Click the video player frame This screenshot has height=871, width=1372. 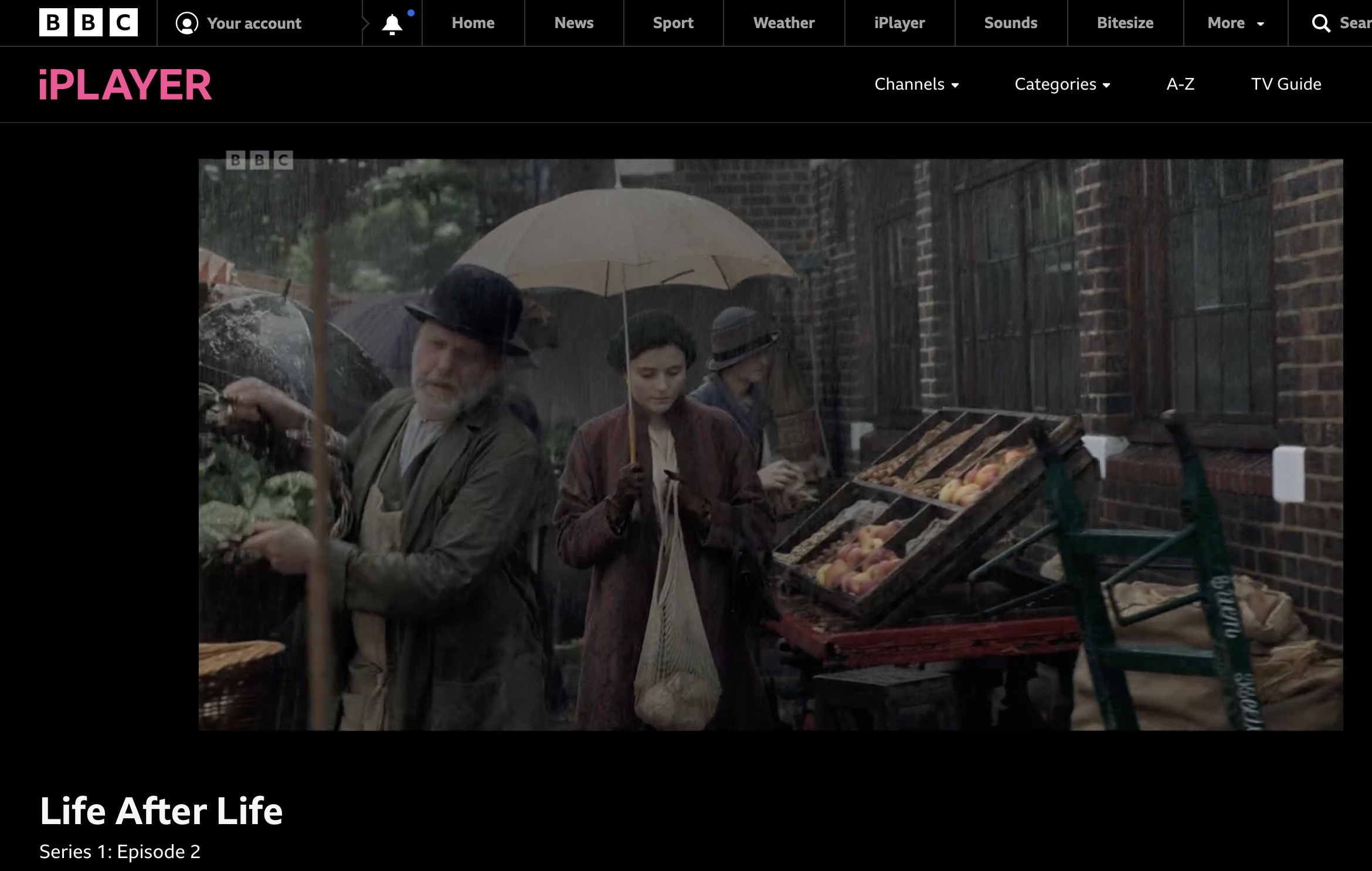point(770,444)
